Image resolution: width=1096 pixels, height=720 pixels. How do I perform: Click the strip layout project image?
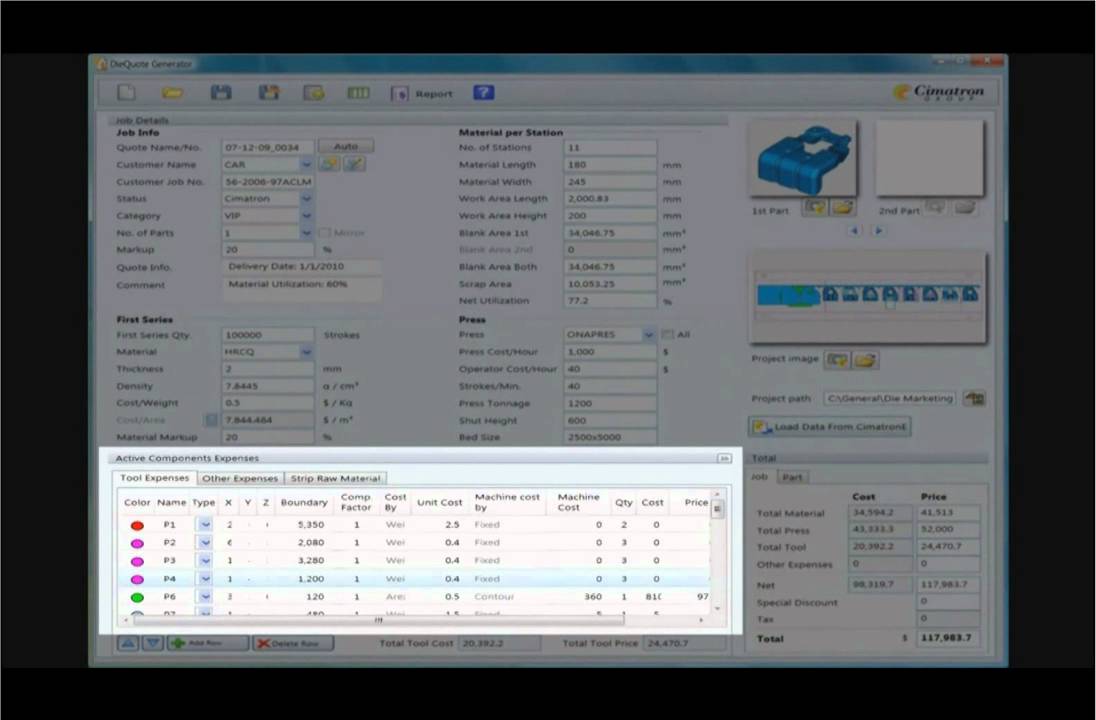(867, 297)
